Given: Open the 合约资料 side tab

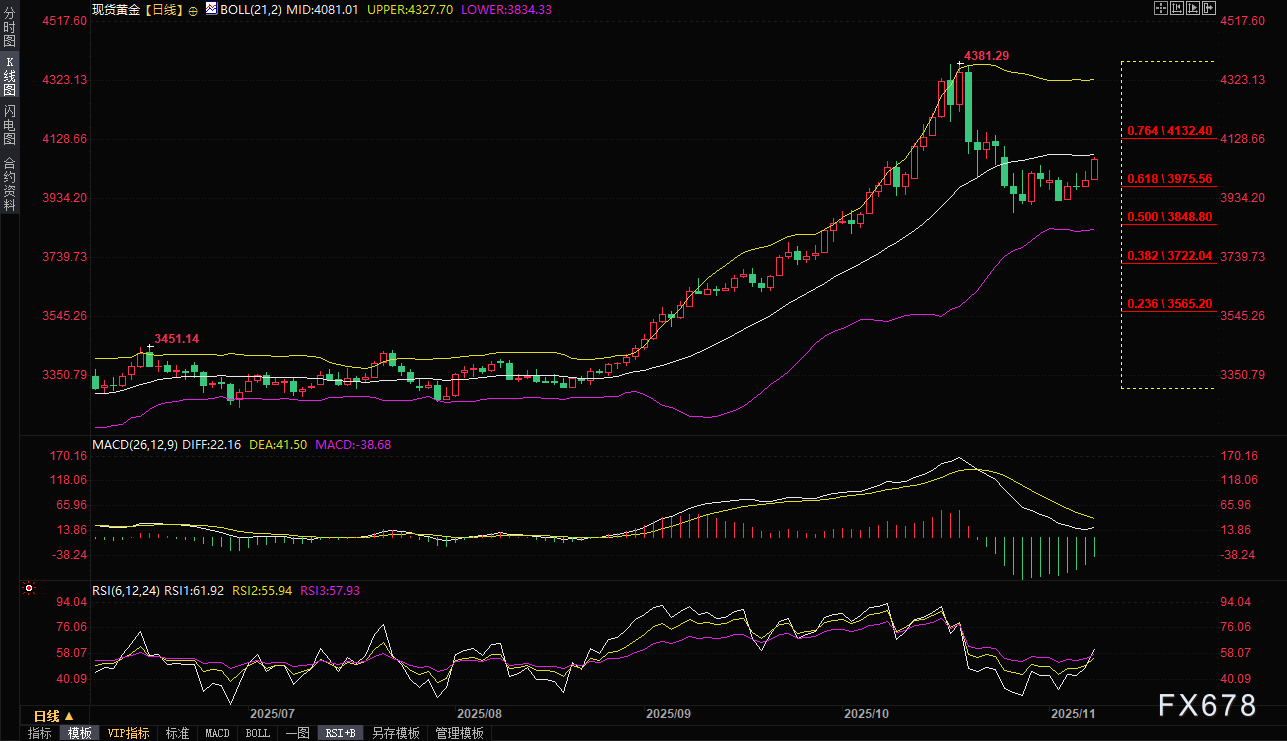Looking at the screenshot, I should coord(9,183).
